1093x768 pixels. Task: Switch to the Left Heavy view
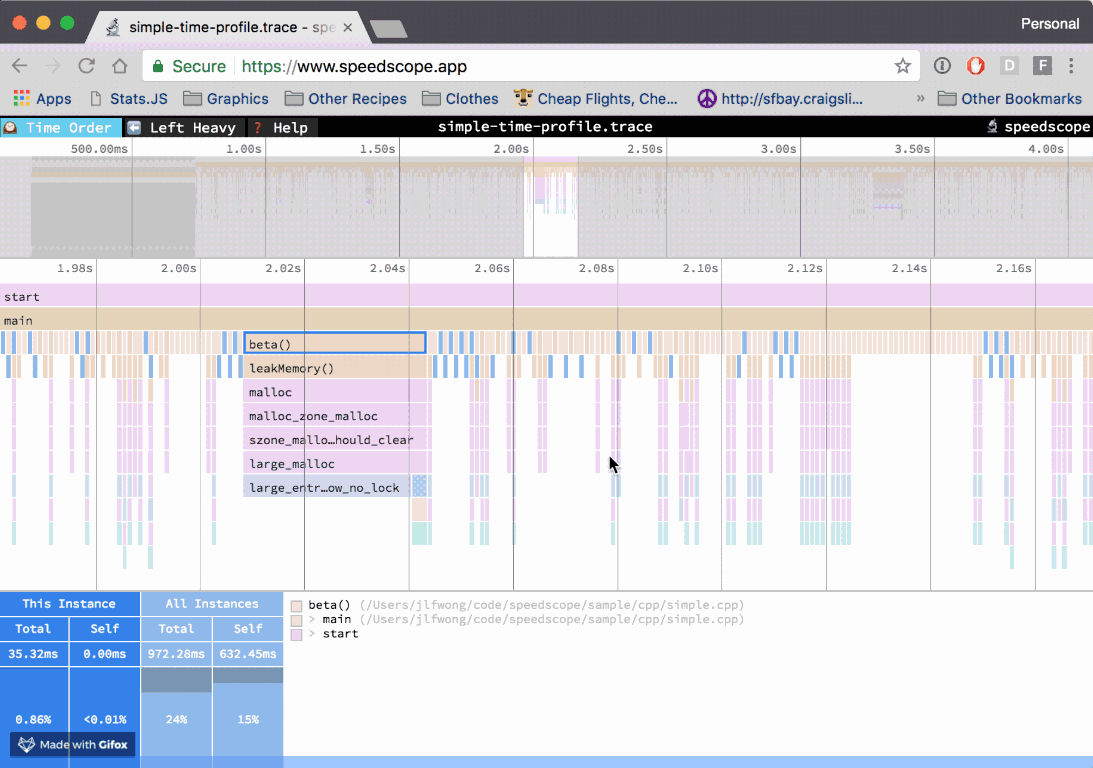pos(185,128)
